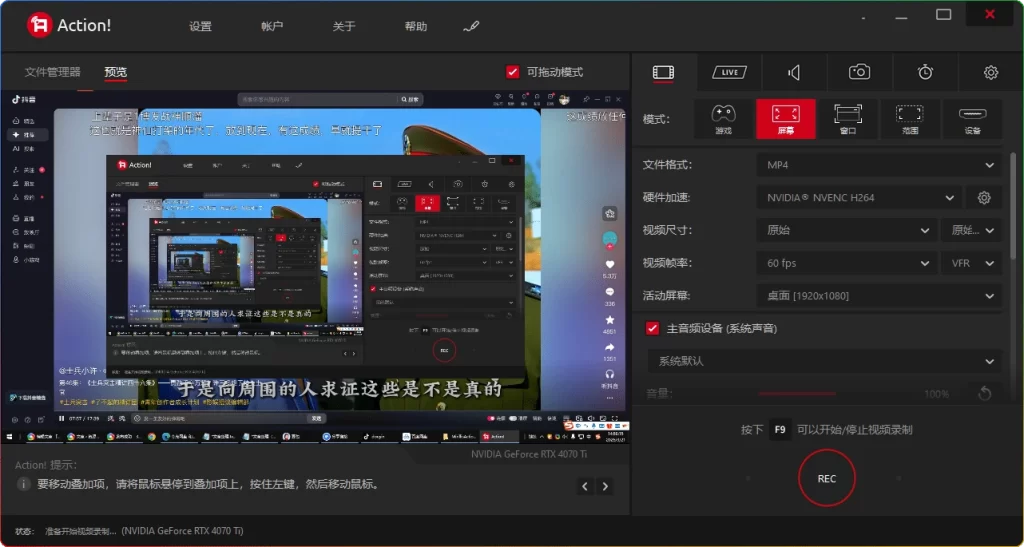The image size is (1024, 547).
Task: Select the 游戏 game recording mode
Action: (x=723, y=119)
